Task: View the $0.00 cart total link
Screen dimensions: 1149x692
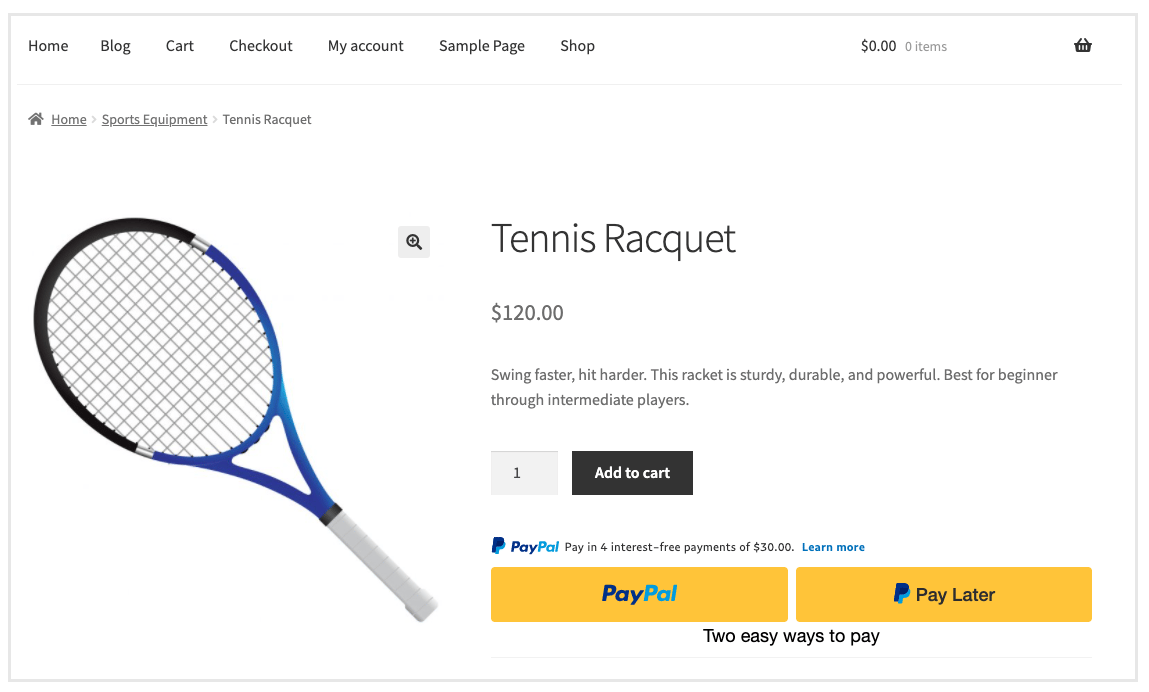Action: click(878, 46)
